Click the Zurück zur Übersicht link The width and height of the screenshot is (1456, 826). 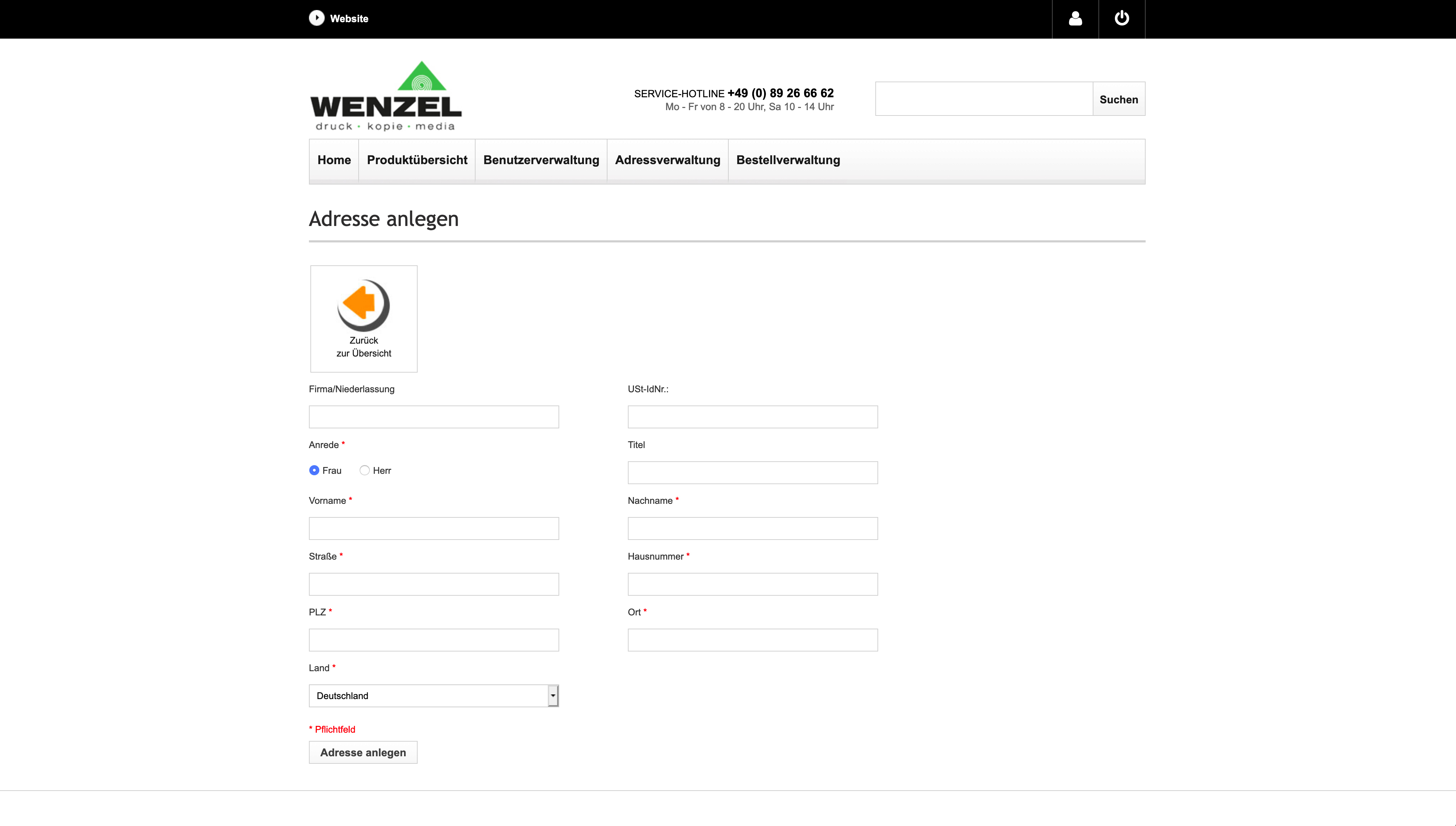point(364,347)
